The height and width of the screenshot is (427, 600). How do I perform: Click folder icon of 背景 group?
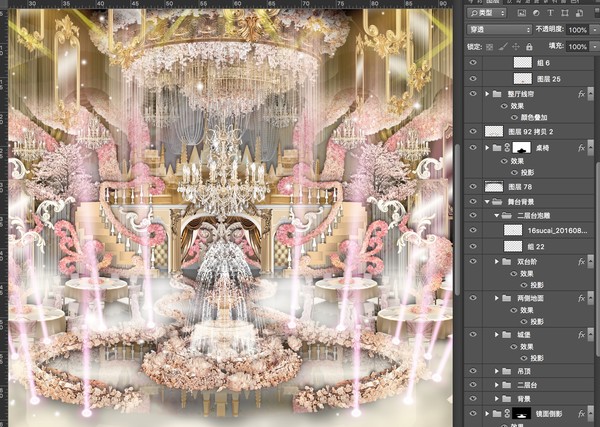[x=507, y=399]
